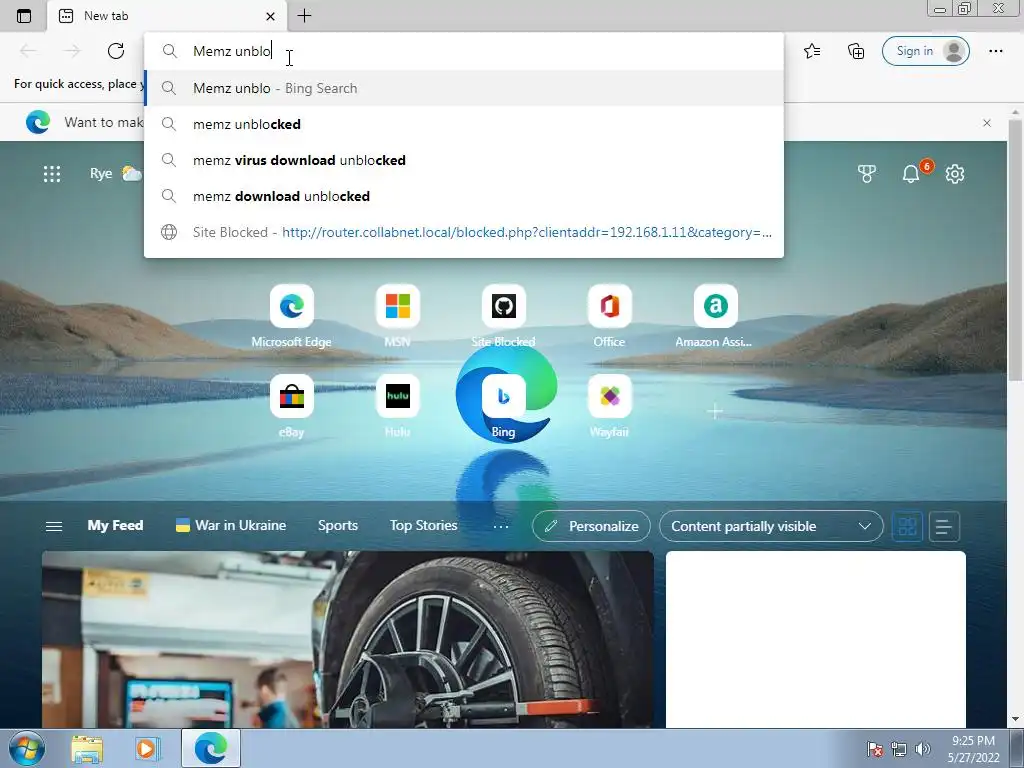Screen dimensions: 1024x768
Task: Click the browser back arrow
Action: tap(28, 51)
